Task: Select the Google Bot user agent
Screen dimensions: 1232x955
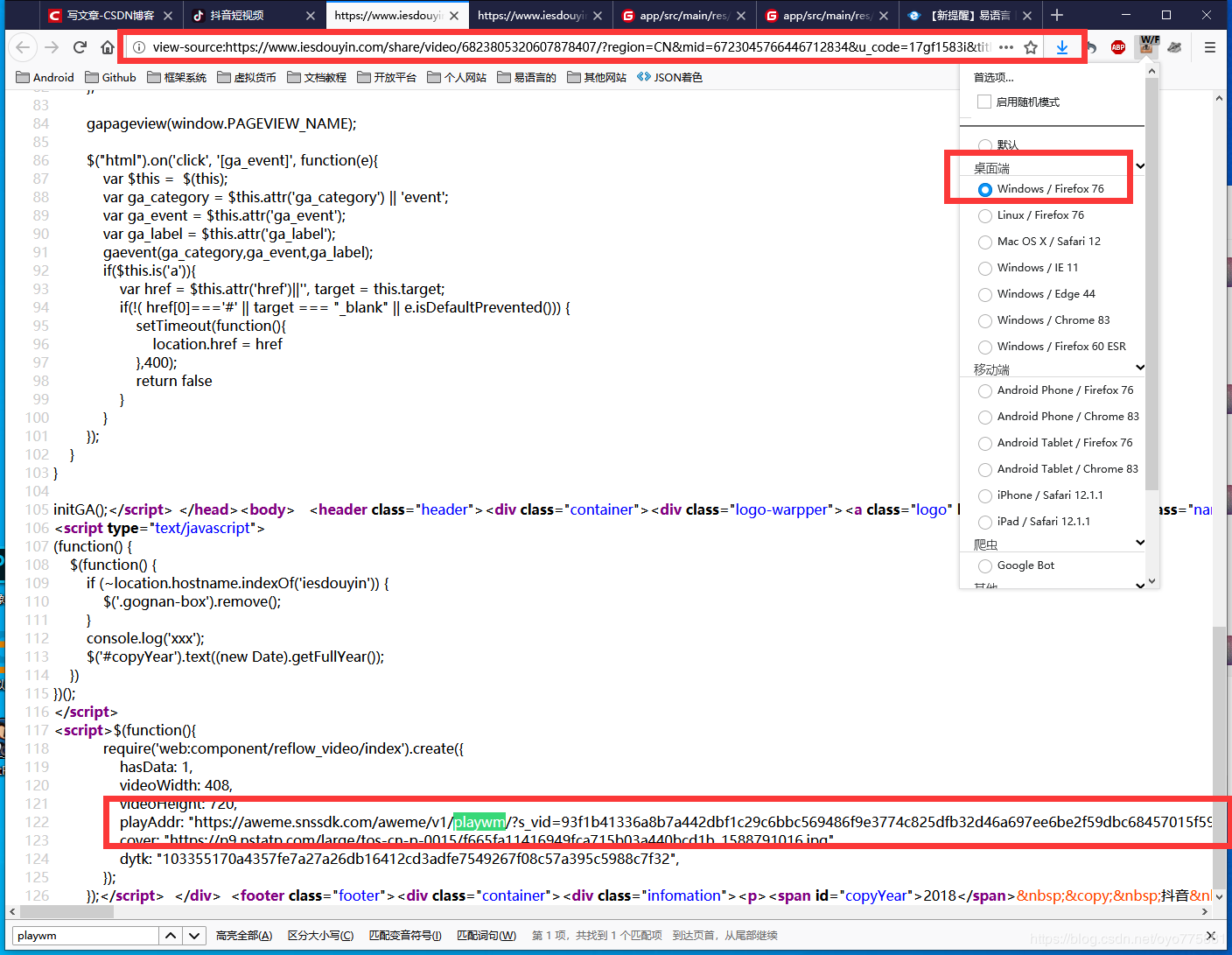Action: [x=985, y=565]
